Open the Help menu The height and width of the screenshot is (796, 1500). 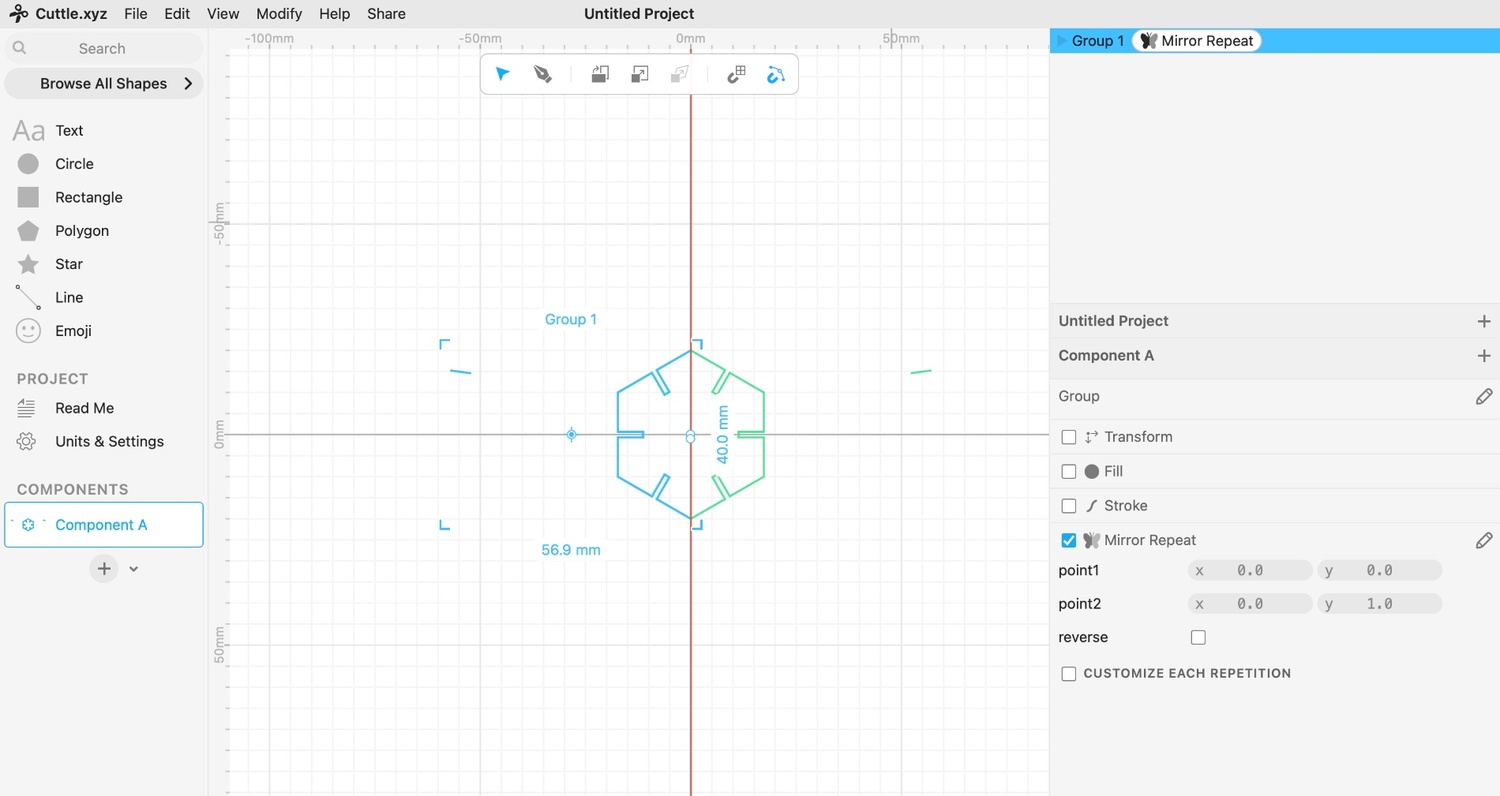[334, 14]
